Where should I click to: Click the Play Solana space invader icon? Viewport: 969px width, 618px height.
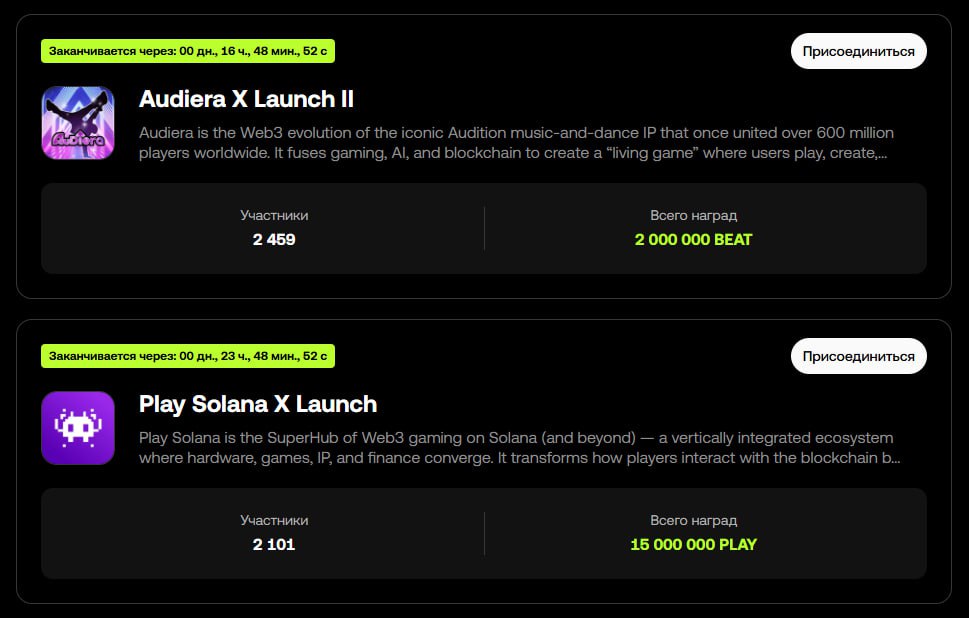[78, 427]
